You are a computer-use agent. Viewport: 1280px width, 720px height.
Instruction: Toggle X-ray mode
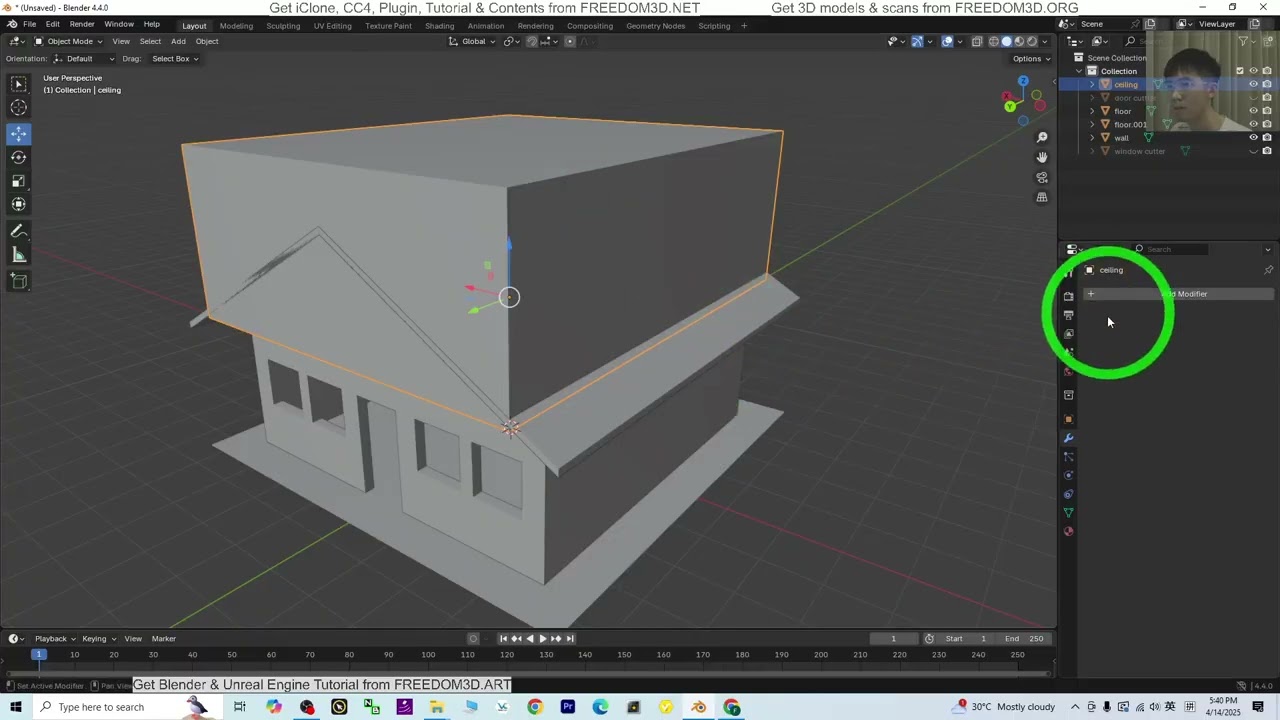tap(977, 41)
